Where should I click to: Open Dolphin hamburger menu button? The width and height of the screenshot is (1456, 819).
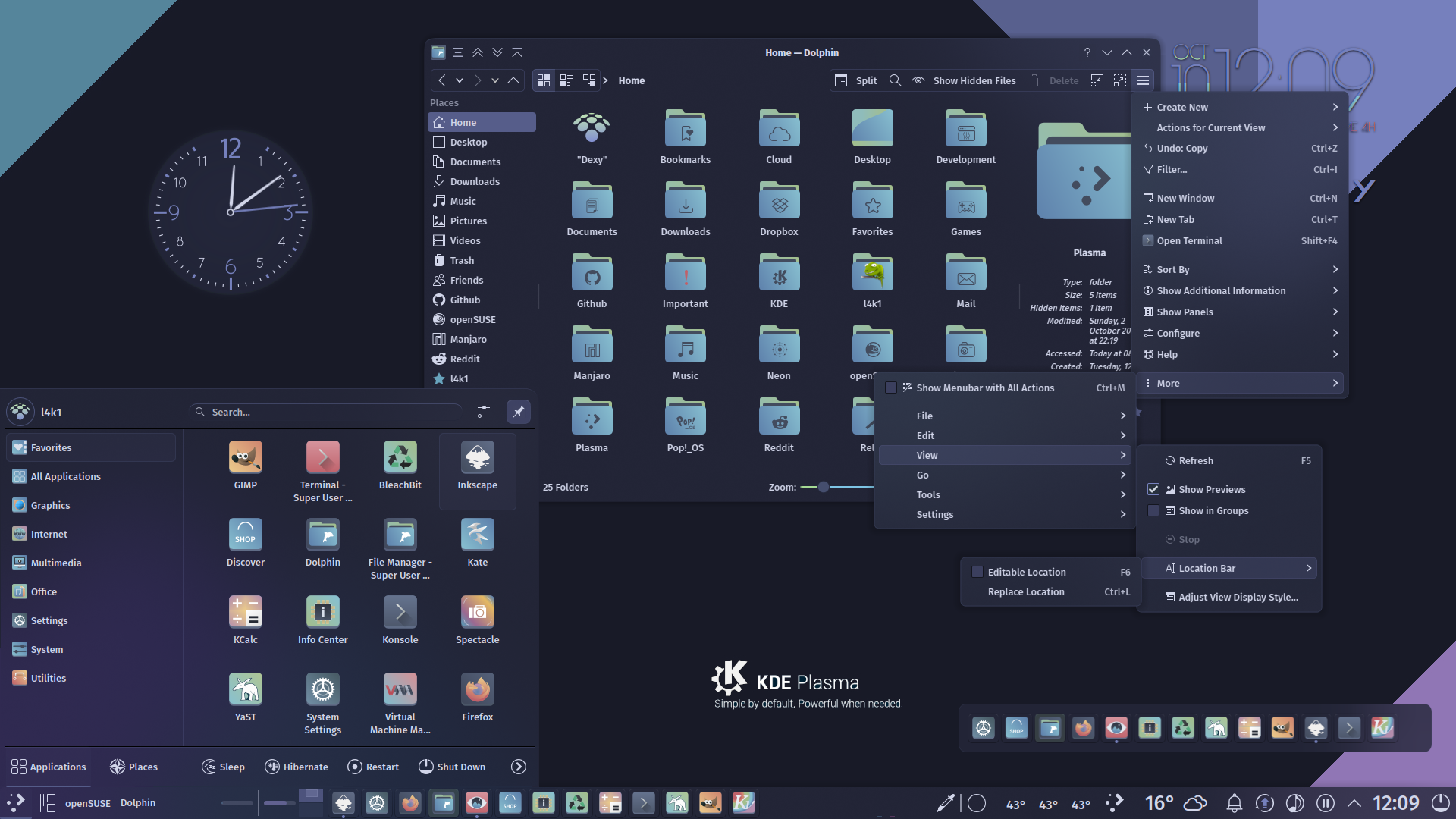(1143, 80)
